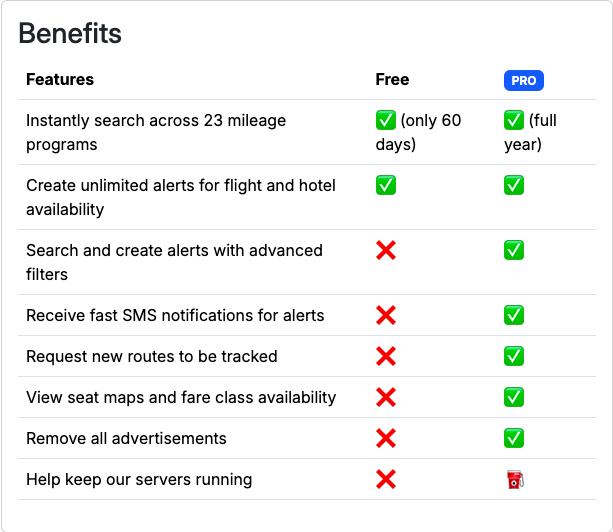
Task: Click the blue PRO badge
Action: pyautogui.click(x=524, y=81)
